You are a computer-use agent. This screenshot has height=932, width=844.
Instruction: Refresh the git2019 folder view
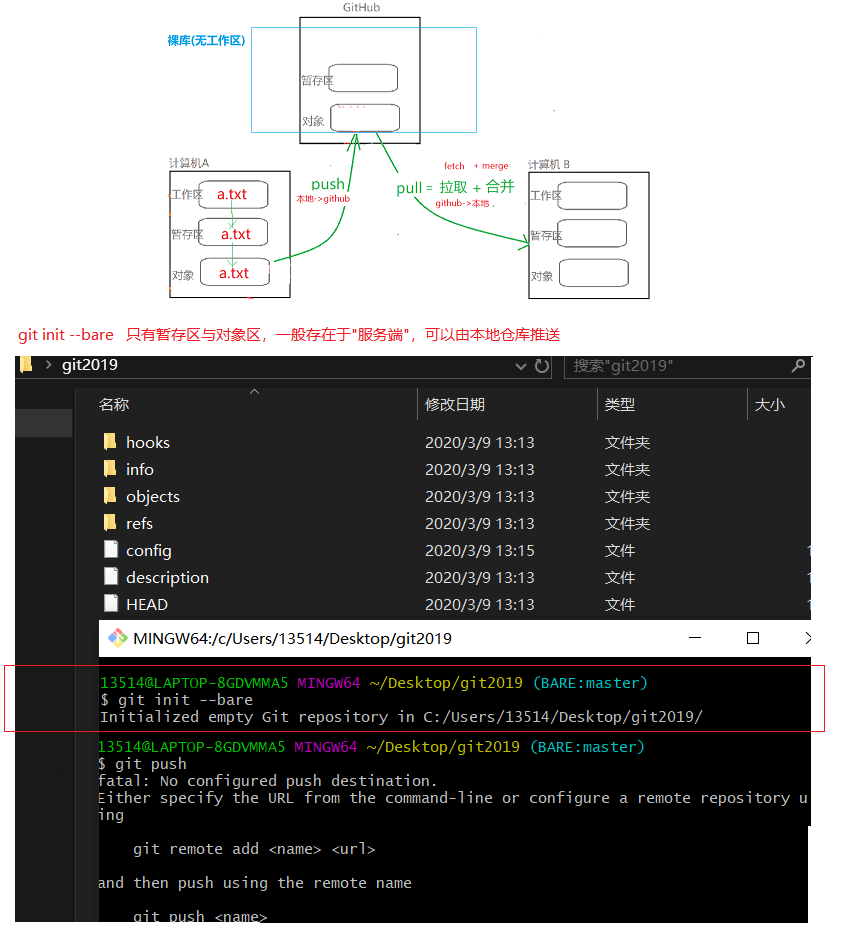click(542, 366)
